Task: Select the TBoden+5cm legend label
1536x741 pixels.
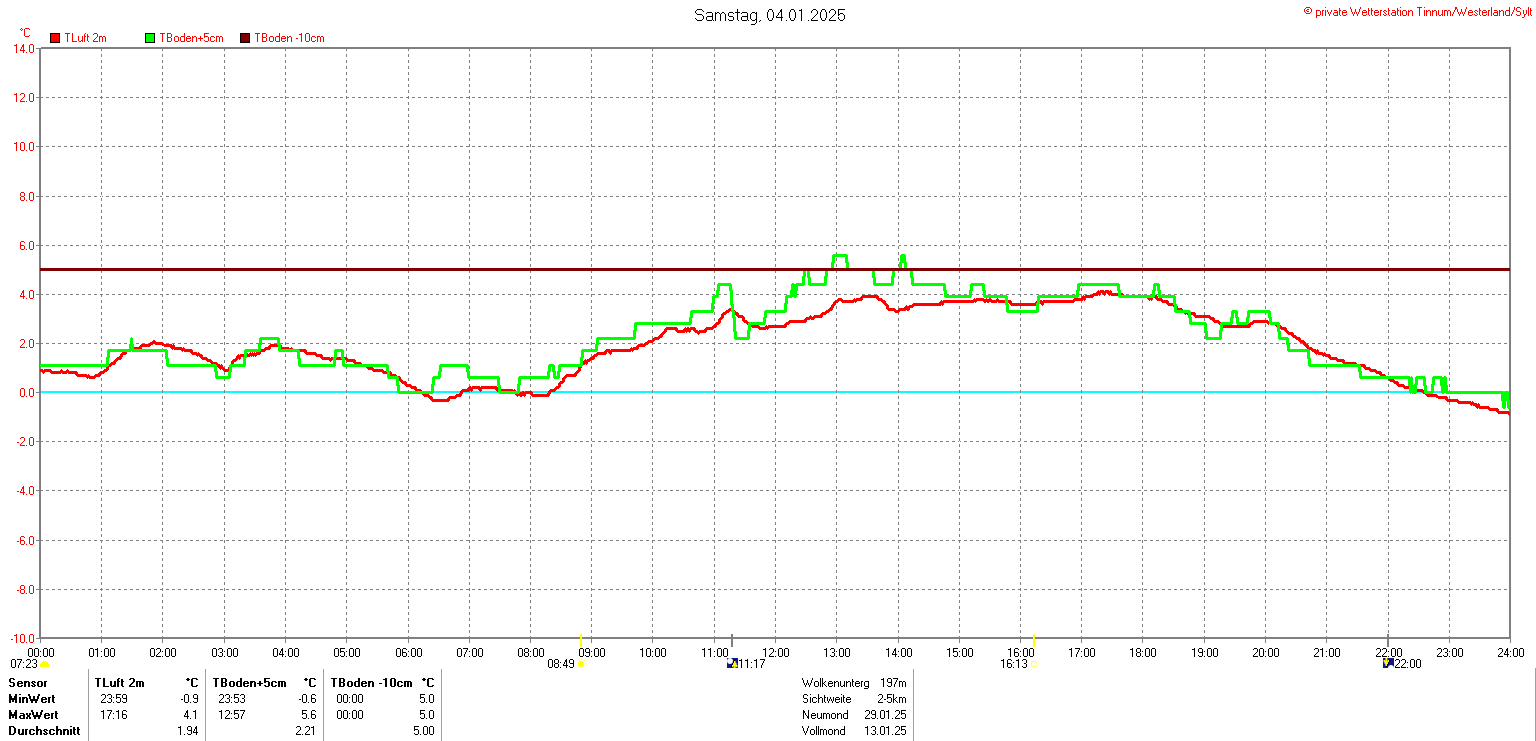Action: click(x=189, y=38)
